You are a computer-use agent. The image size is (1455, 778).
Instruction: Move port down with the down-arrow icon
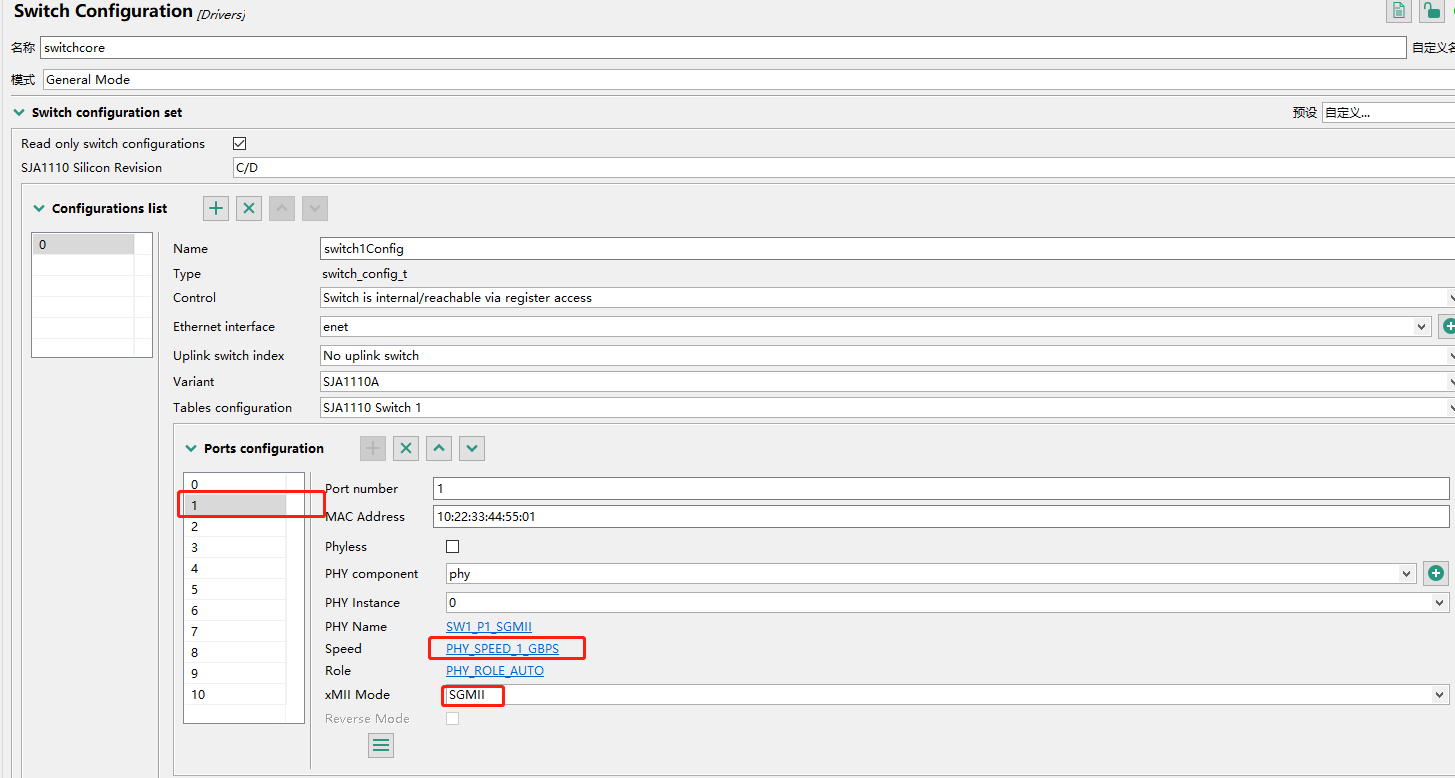471,448
